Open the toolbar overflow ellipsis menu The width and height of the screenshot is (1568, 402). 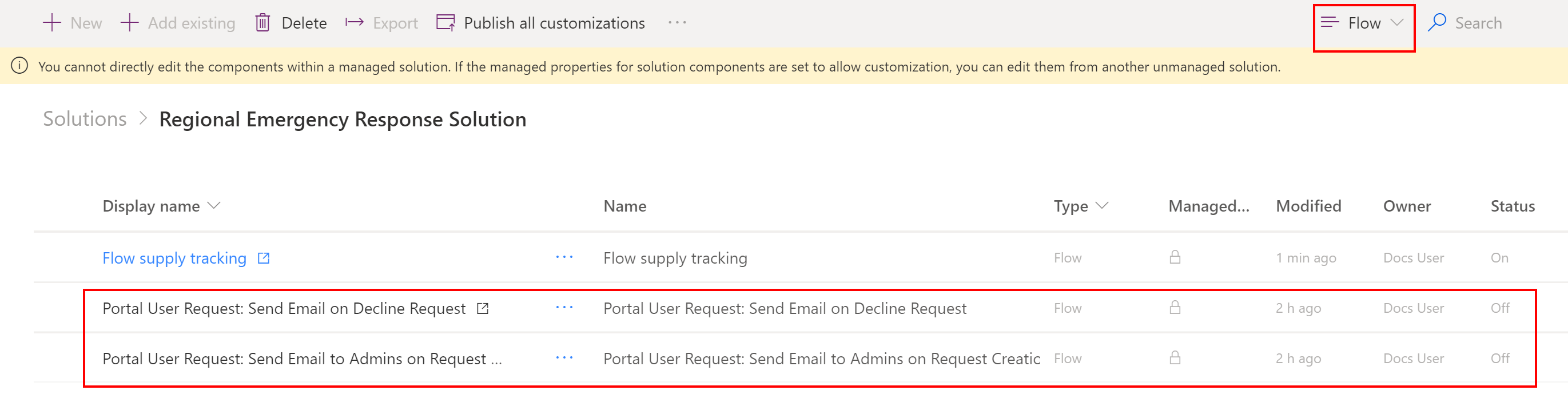[677, 23]
